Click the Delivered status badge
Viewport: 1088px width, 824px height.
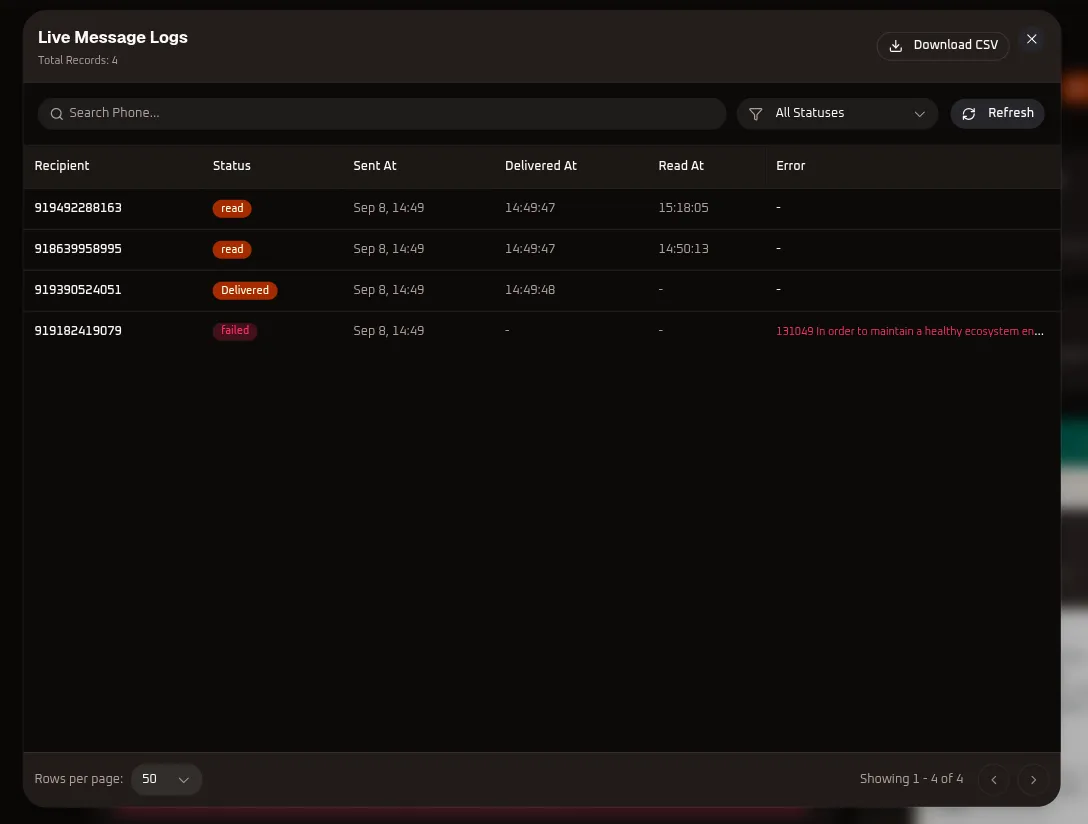coord(245,291)
